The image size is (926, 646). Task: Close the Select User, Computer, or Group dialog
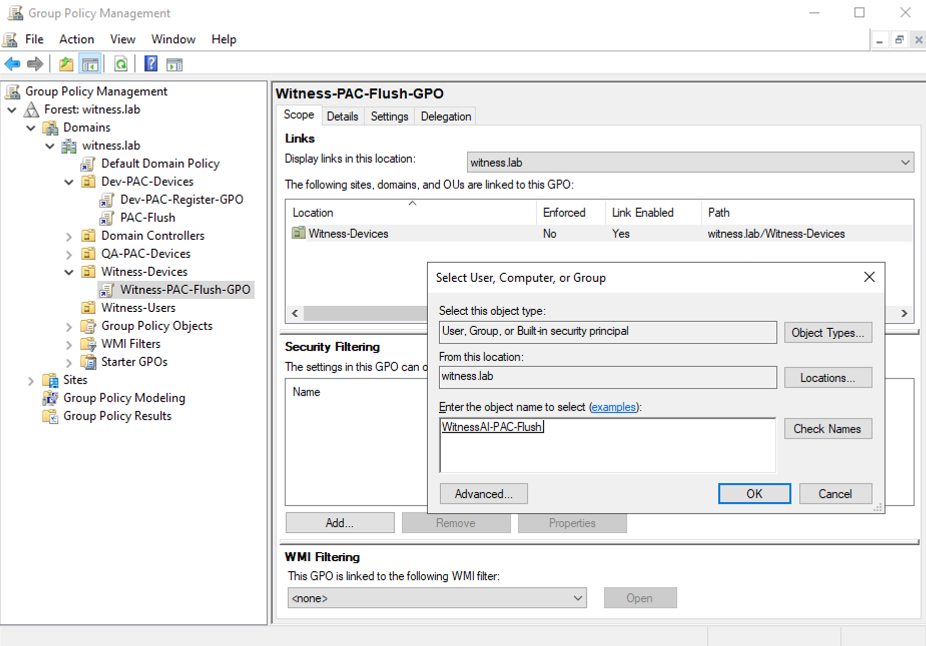coord(869,277)
